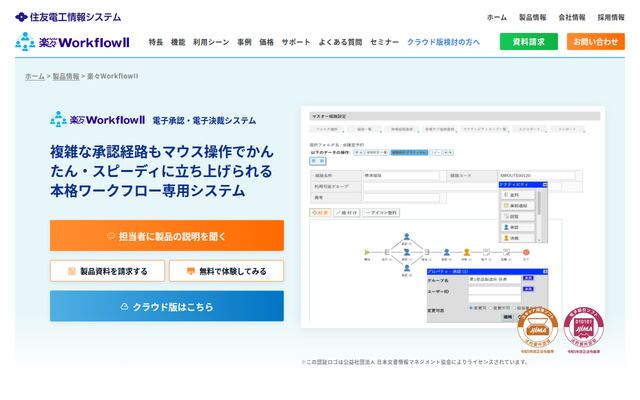Click the chat bubble icon on orange button
This screenshot has width=640, height=400.
click(x=111, y=236)
